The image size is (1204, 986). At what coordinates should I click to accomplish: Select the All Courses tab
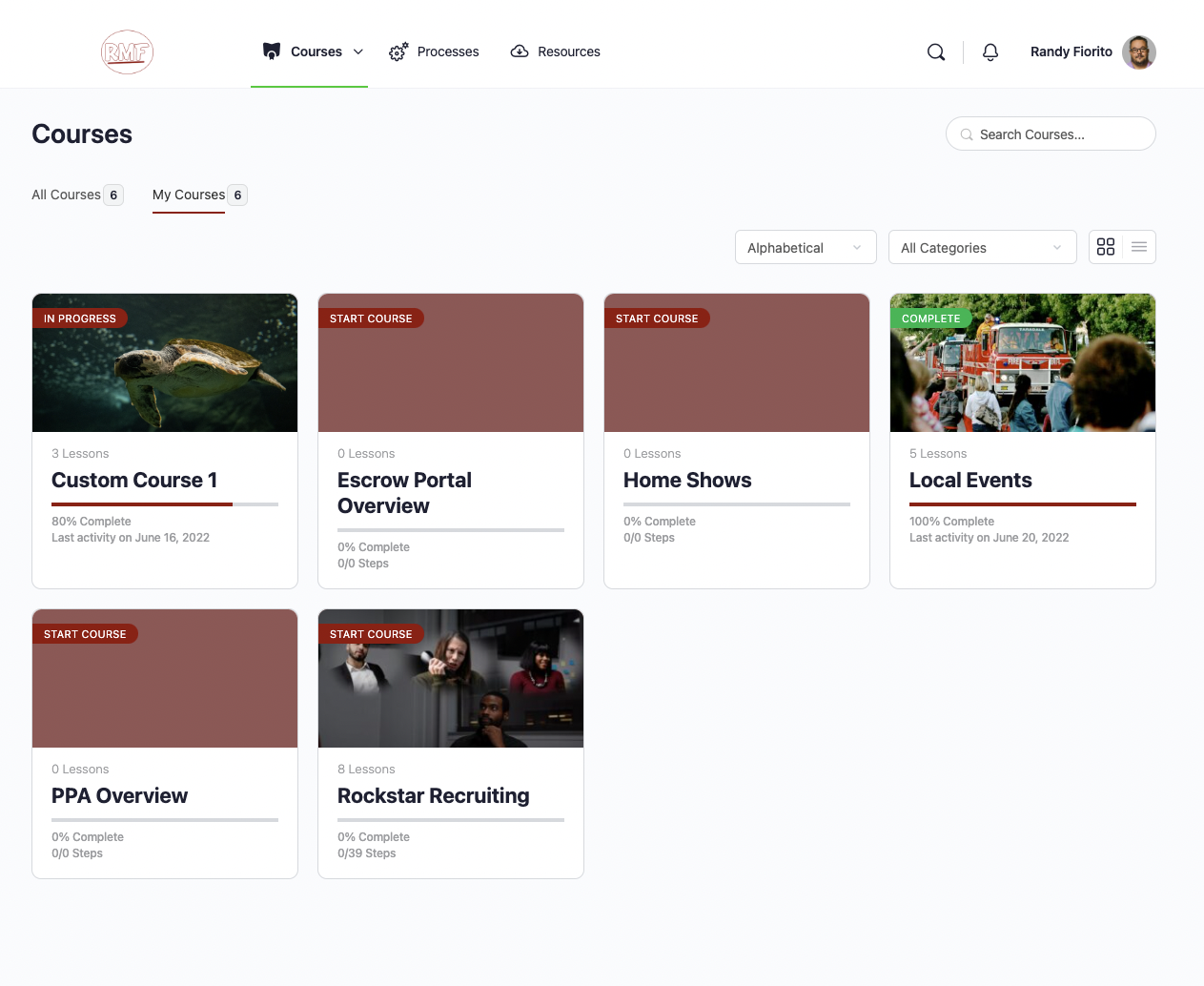[77, 195]
